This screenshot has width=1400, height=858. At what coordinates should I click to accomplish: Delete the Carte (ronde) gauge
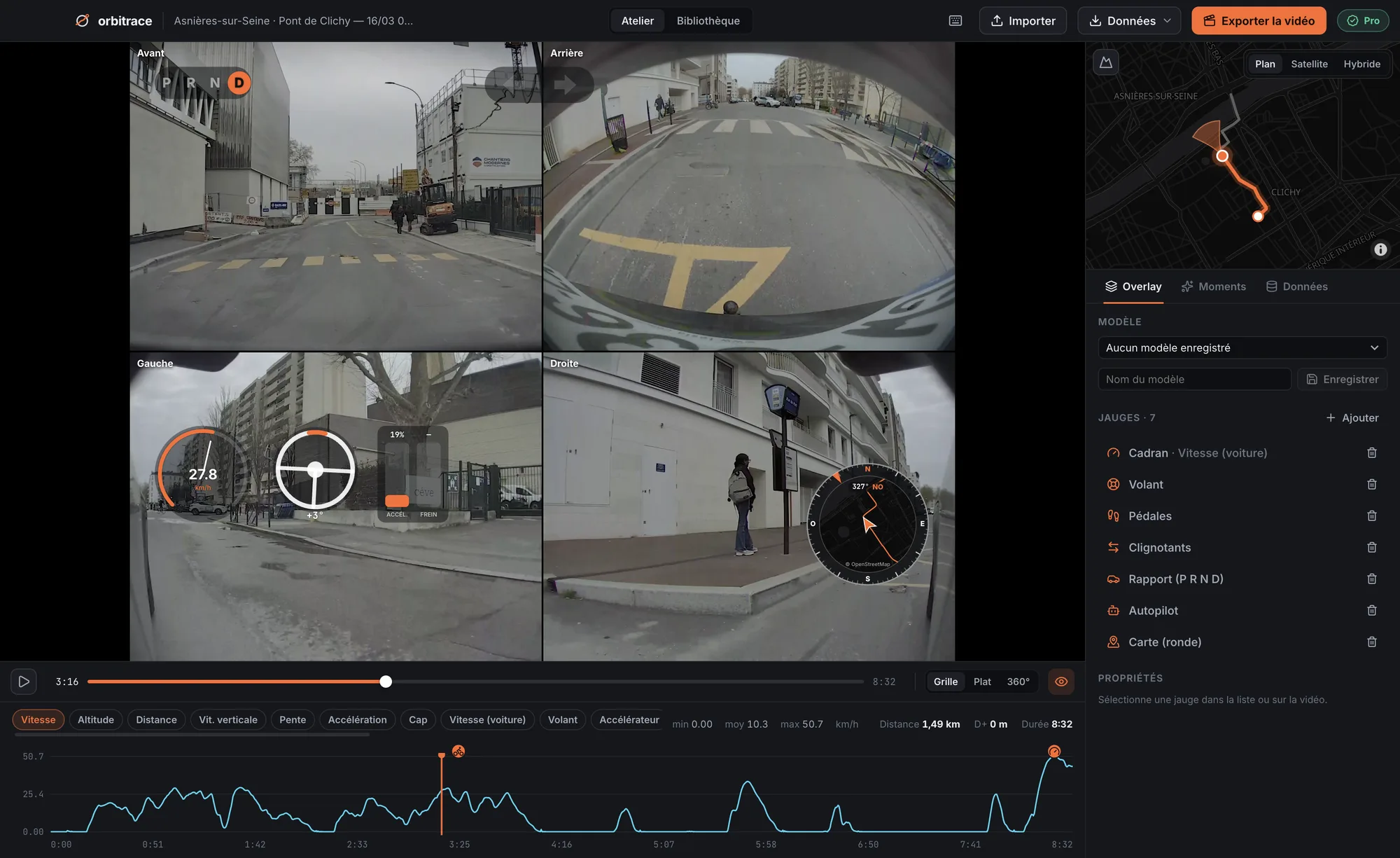tap(1372, 642)
